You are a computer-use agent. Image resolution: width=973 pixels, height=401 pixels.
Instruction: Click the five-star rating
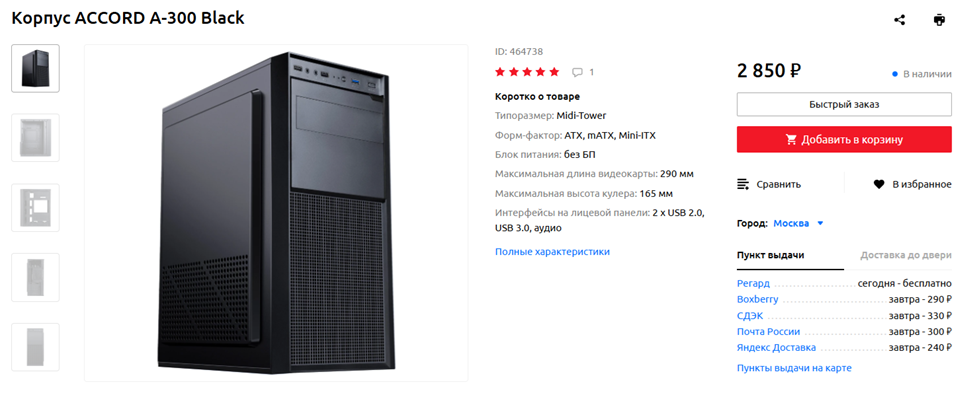tap(527, 72)
